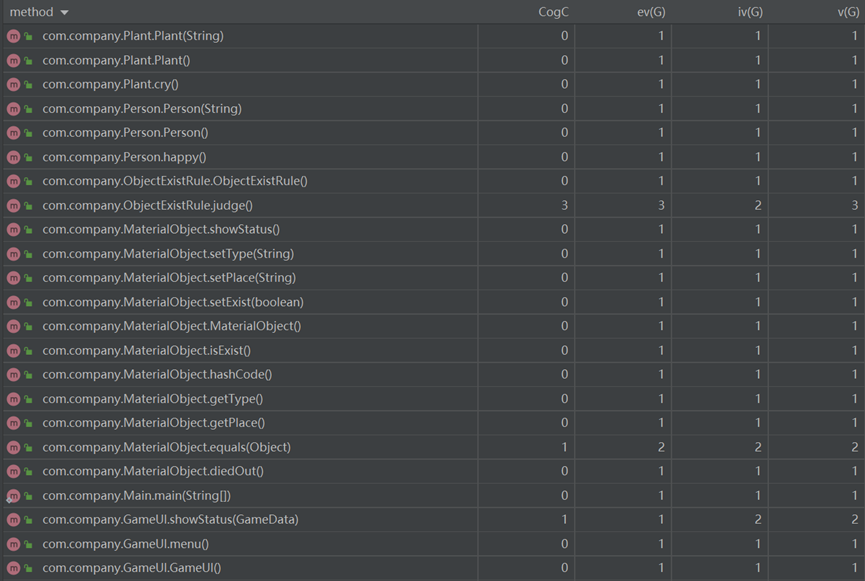
Task: Sort by the iv(G) column header
Action: point(749,12)
